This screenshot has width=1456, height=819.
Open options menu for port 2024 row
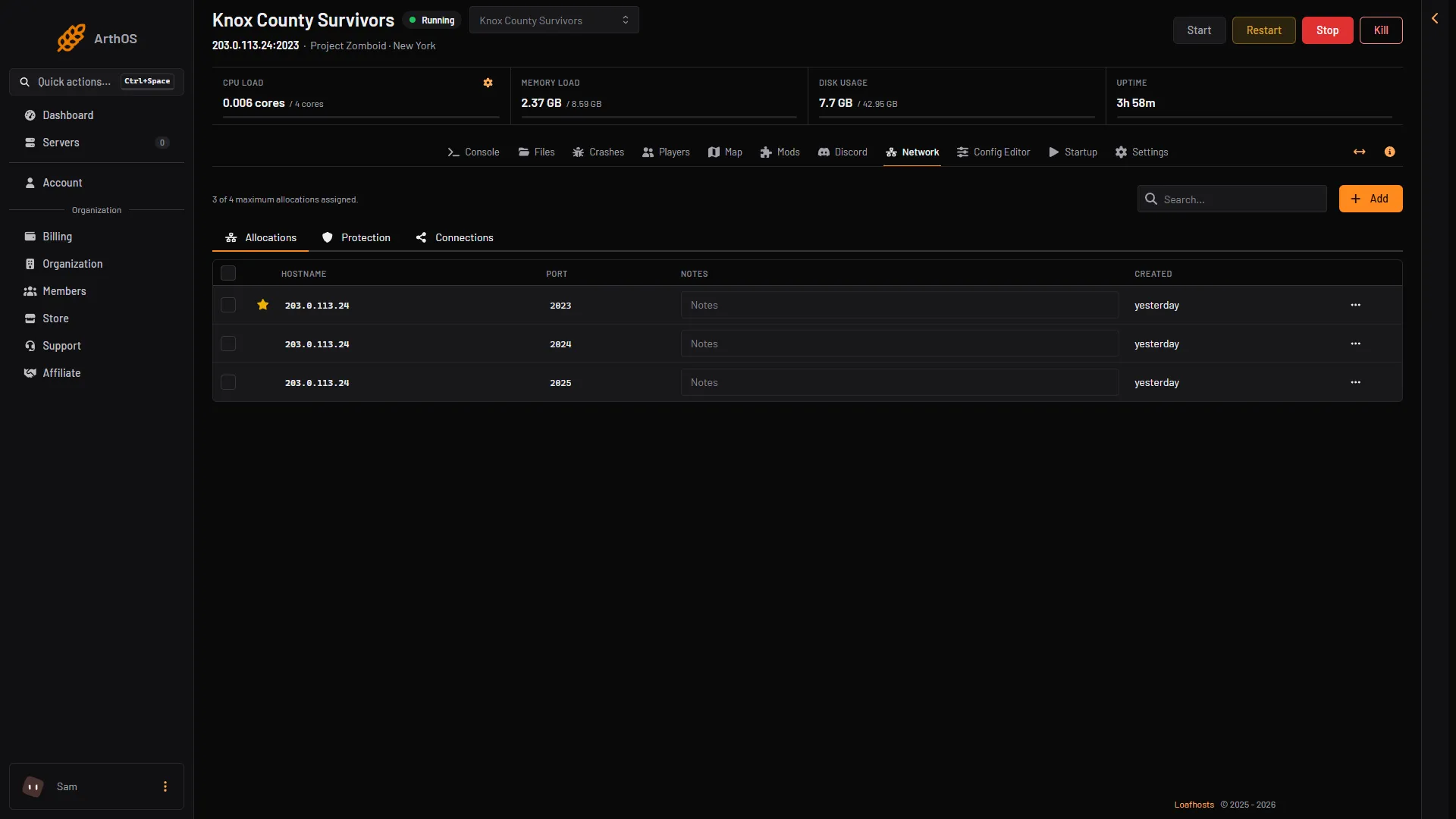click(1355, 344)
